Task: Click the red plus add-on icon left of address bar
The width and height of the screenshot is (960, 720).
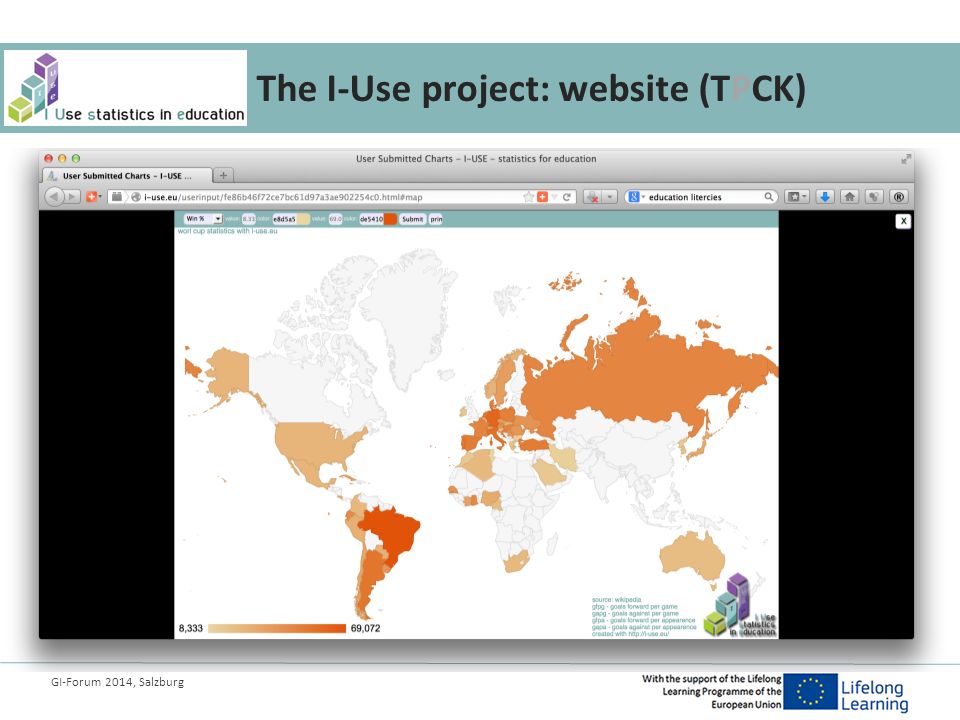Action: [91, 197]
